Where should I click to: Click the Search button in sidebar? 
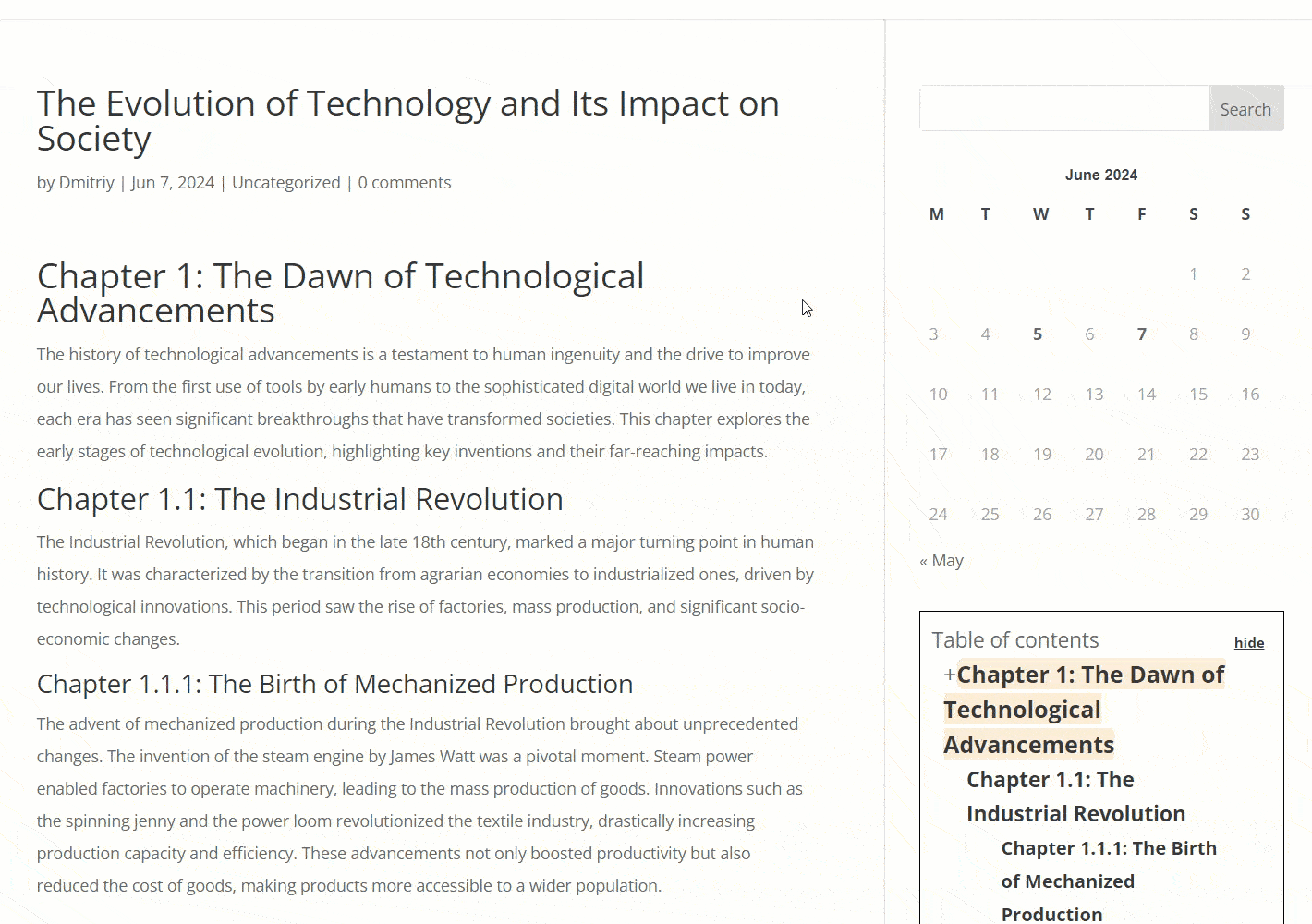[1245, 109]
